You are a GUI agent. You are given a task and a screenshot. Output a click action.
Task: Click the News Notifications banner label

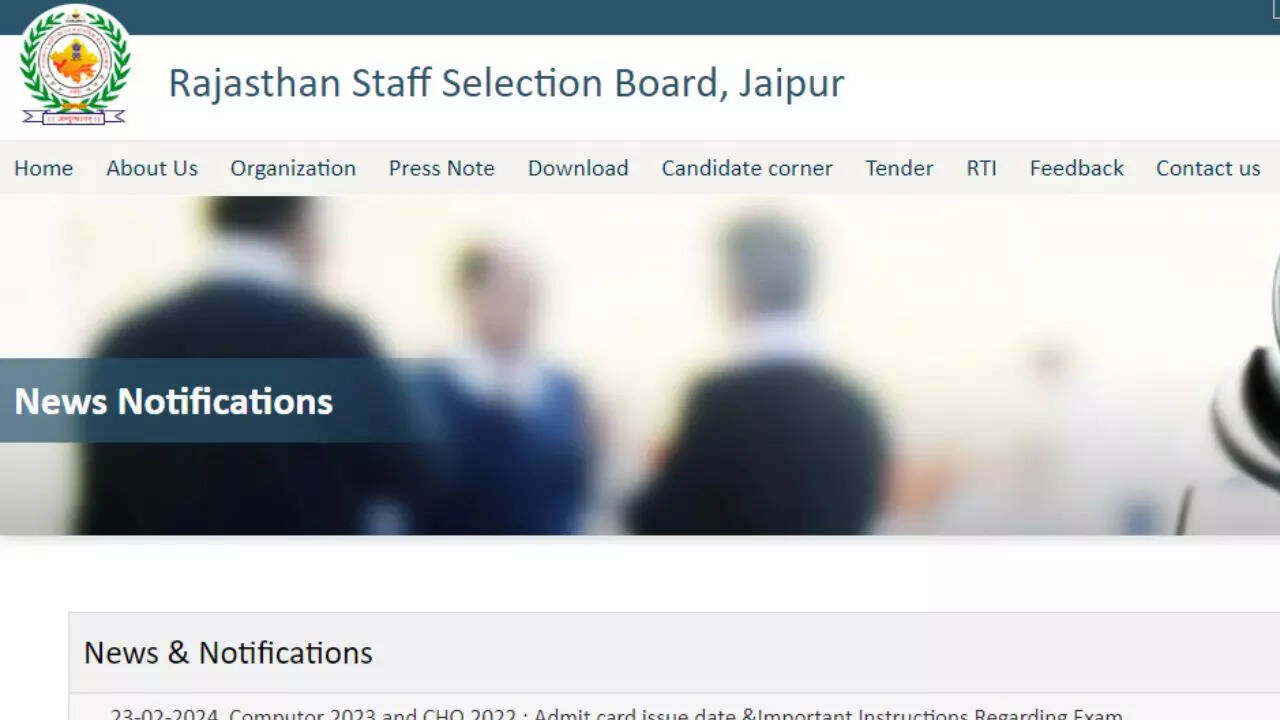coord(174,401)
